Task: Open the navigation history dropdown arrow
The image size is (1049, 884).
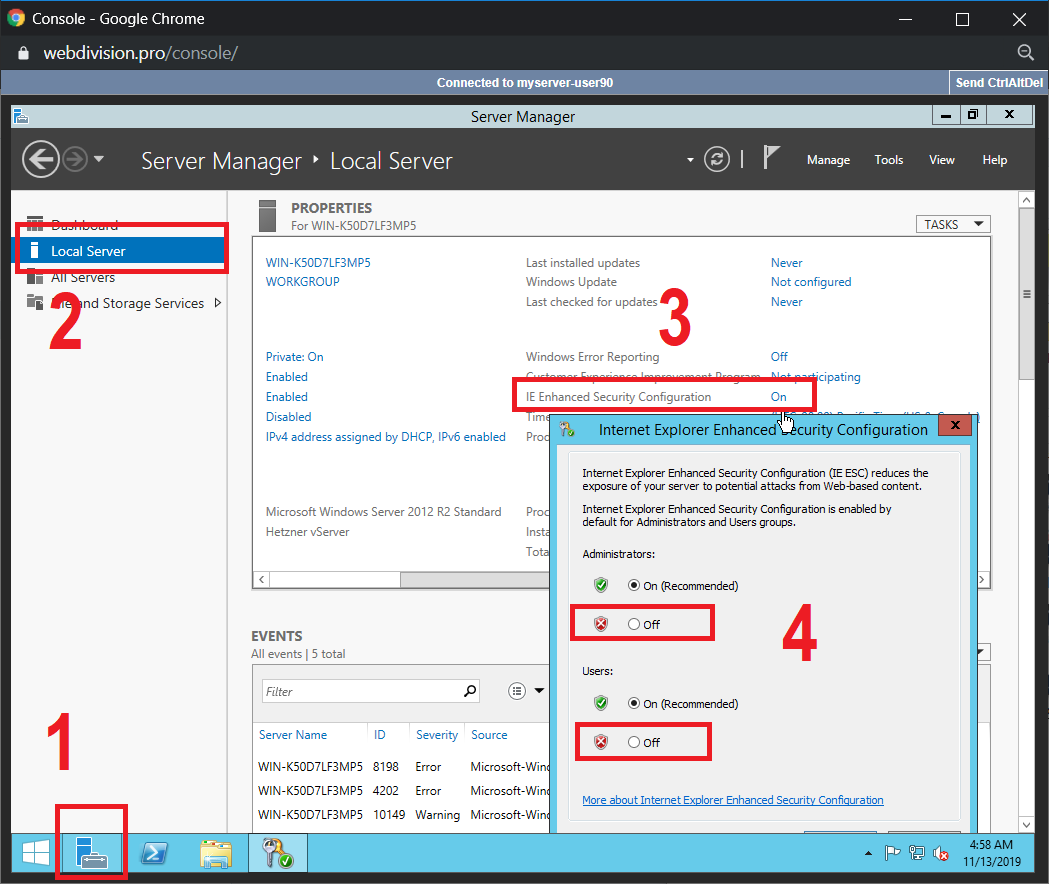Action: tap(98, 160)
